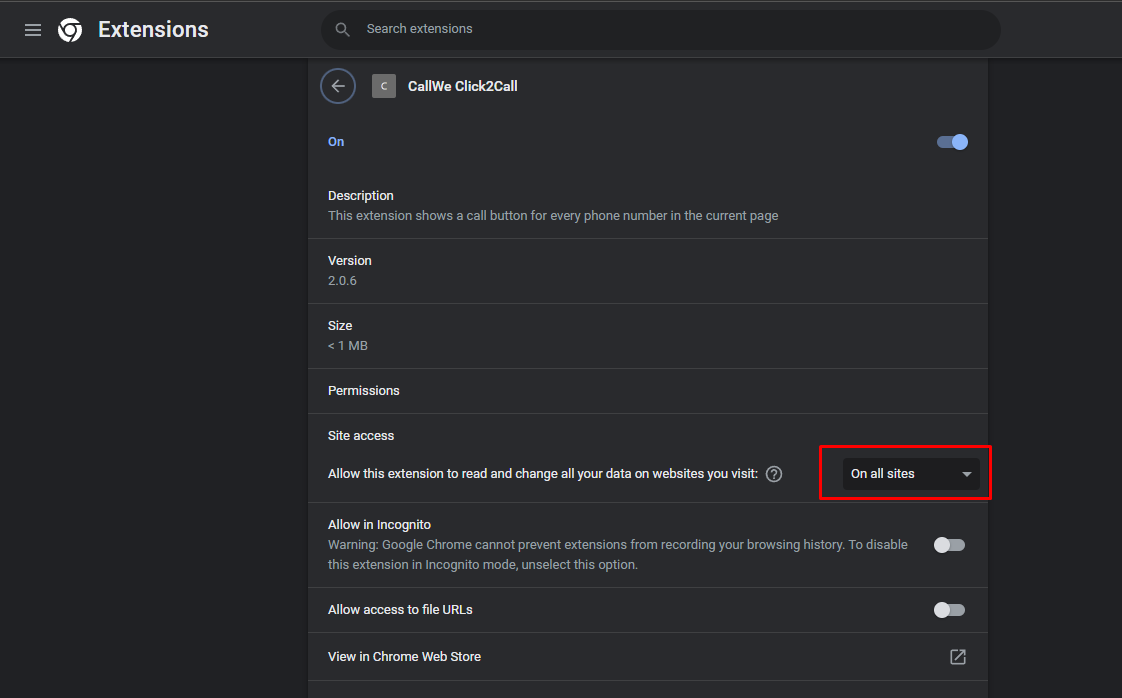The image size is (1122, 698).
Task: Click the CallWe Click2Call name heading
Action: (x=462, y=86)
